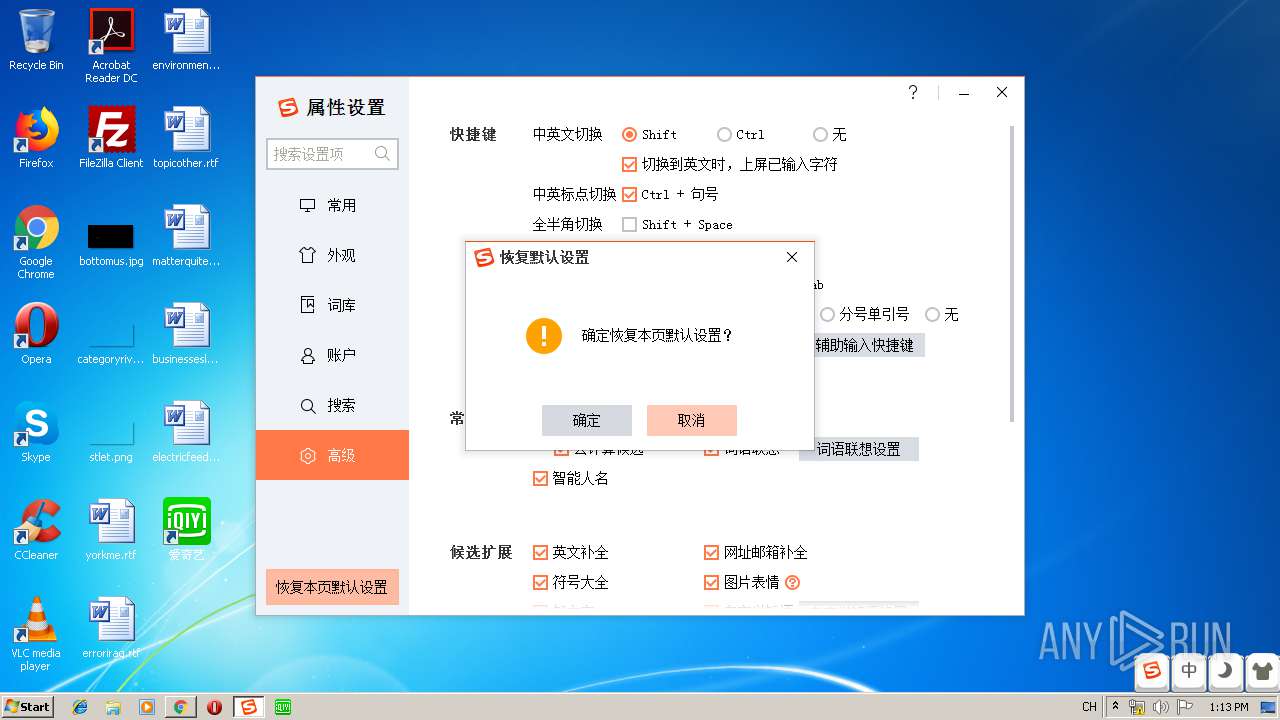This screenshot has width=1280, height=720.
Task: Open Internet Explorer from taskbar
Action: [80, 707]
